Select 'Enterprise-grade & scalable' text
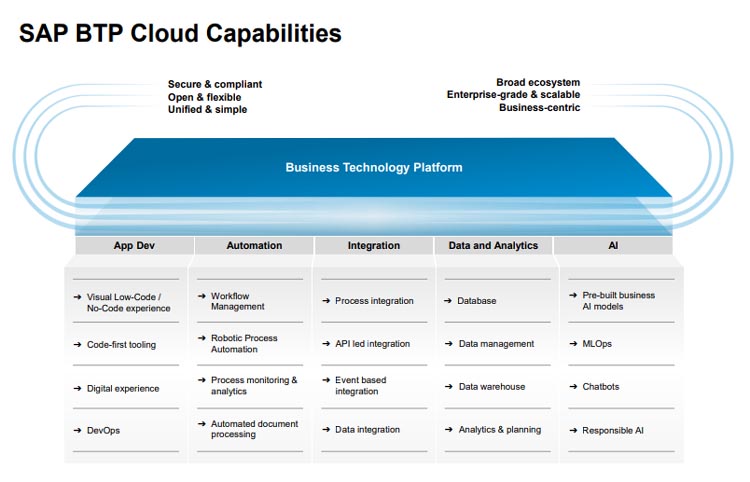Screen dimensions: 750x482 click(513, 95)
